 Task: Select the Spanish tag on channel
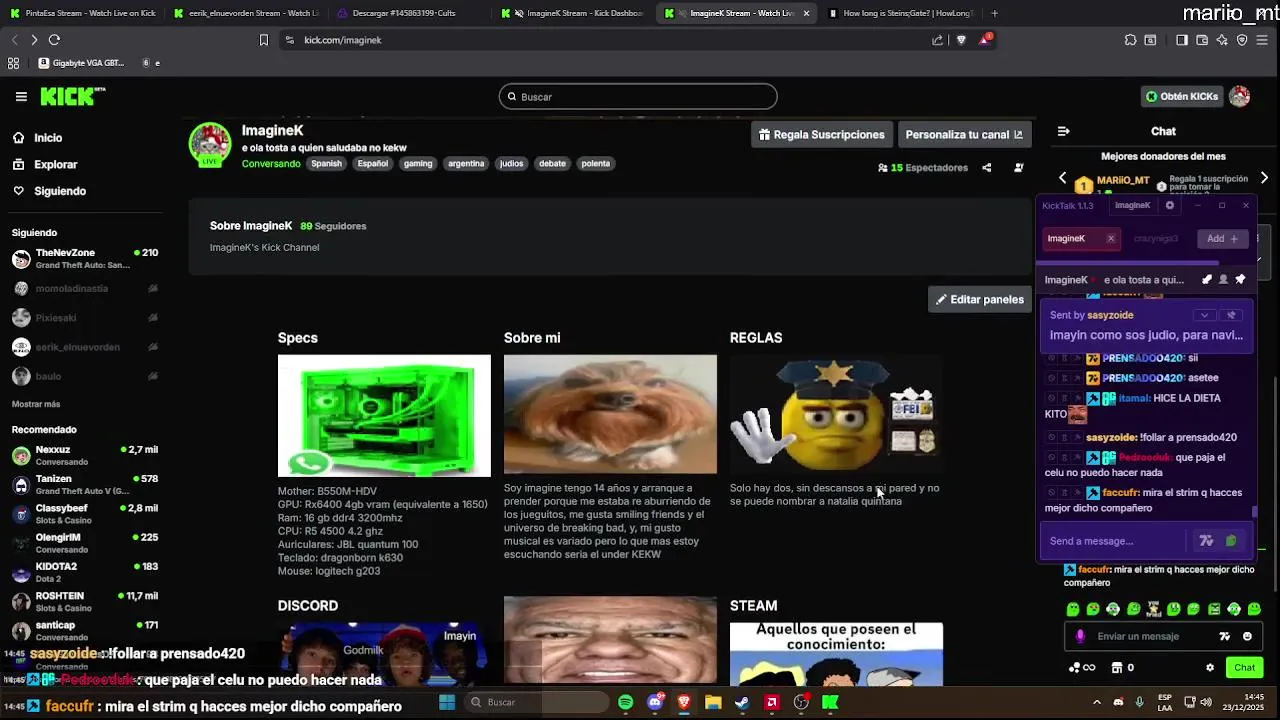tap(326, 163)
